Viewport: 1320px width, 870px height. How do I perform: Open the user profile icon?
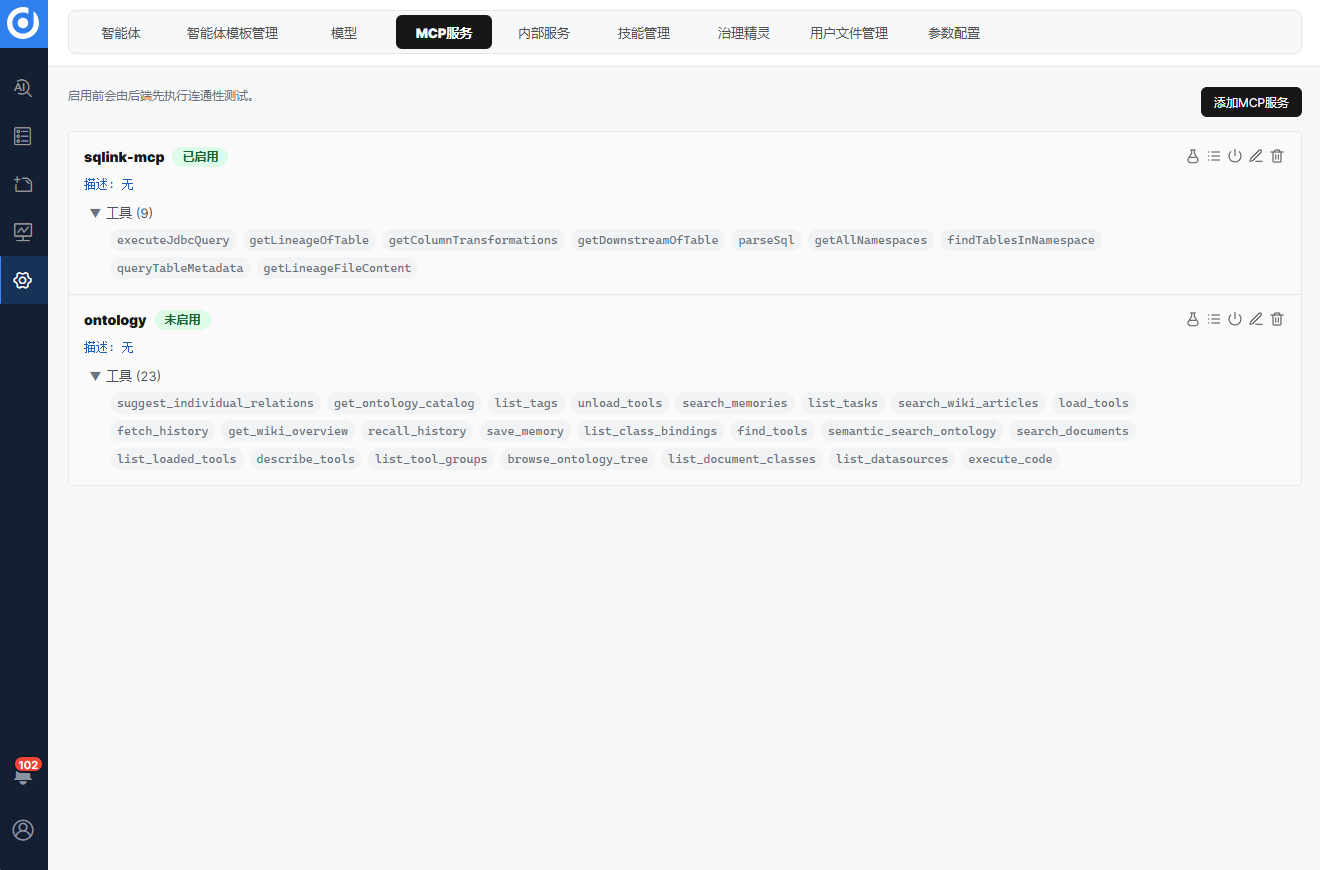23,830
